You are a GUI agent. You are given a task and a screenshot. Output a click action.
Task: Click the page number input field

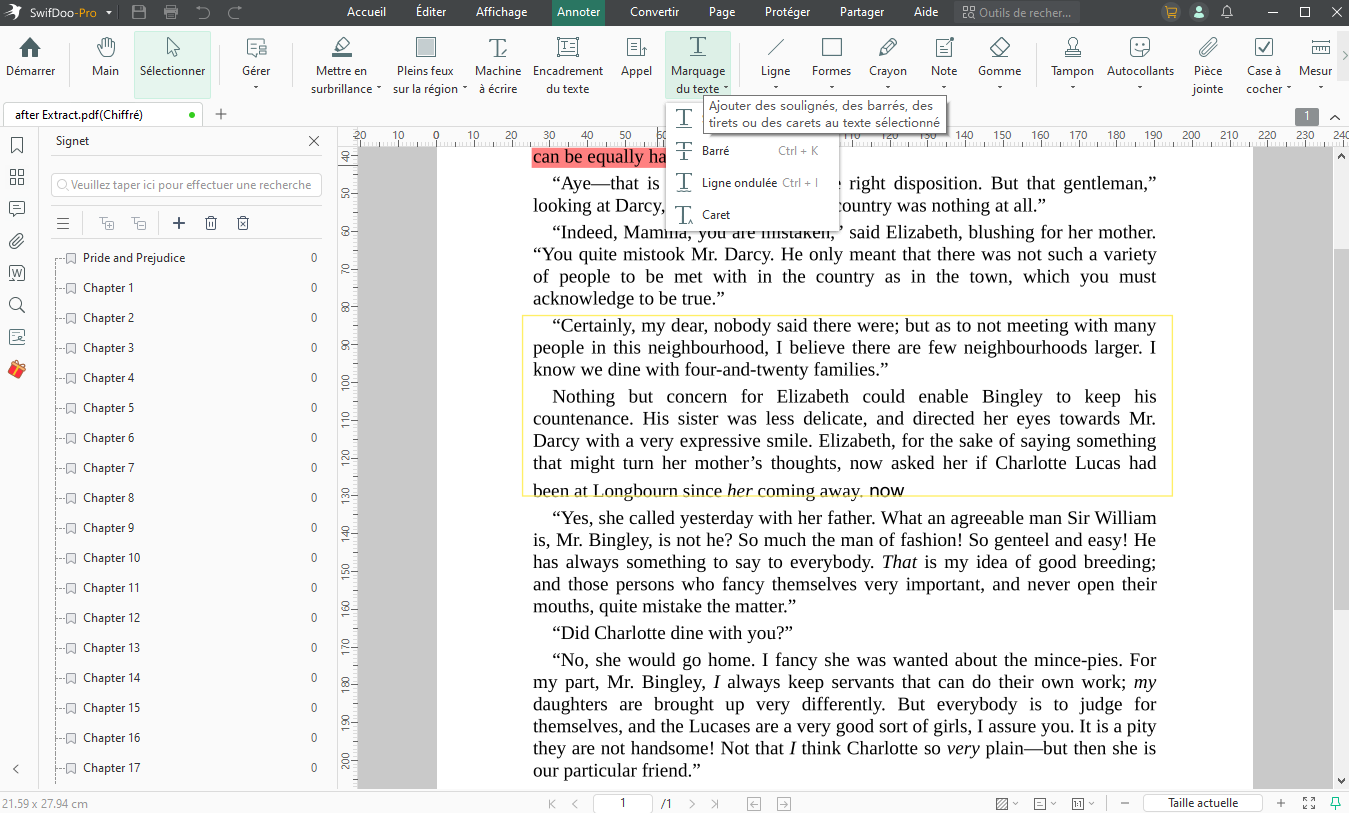click(622, 802)
